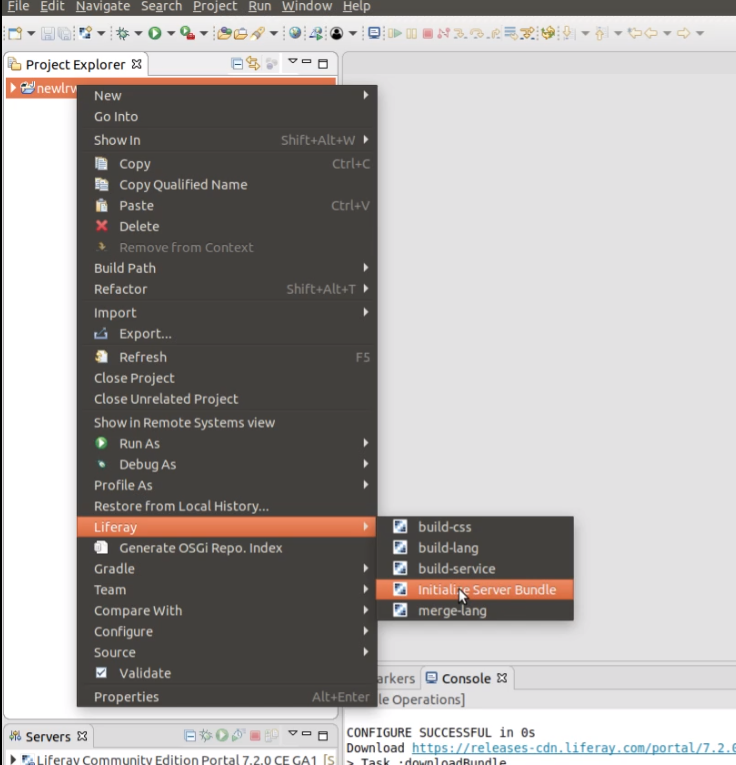Toggle Link with Editor in Project Explorer
The height and width of the screenshot is (765, 736).
click(x=253, y=63)
